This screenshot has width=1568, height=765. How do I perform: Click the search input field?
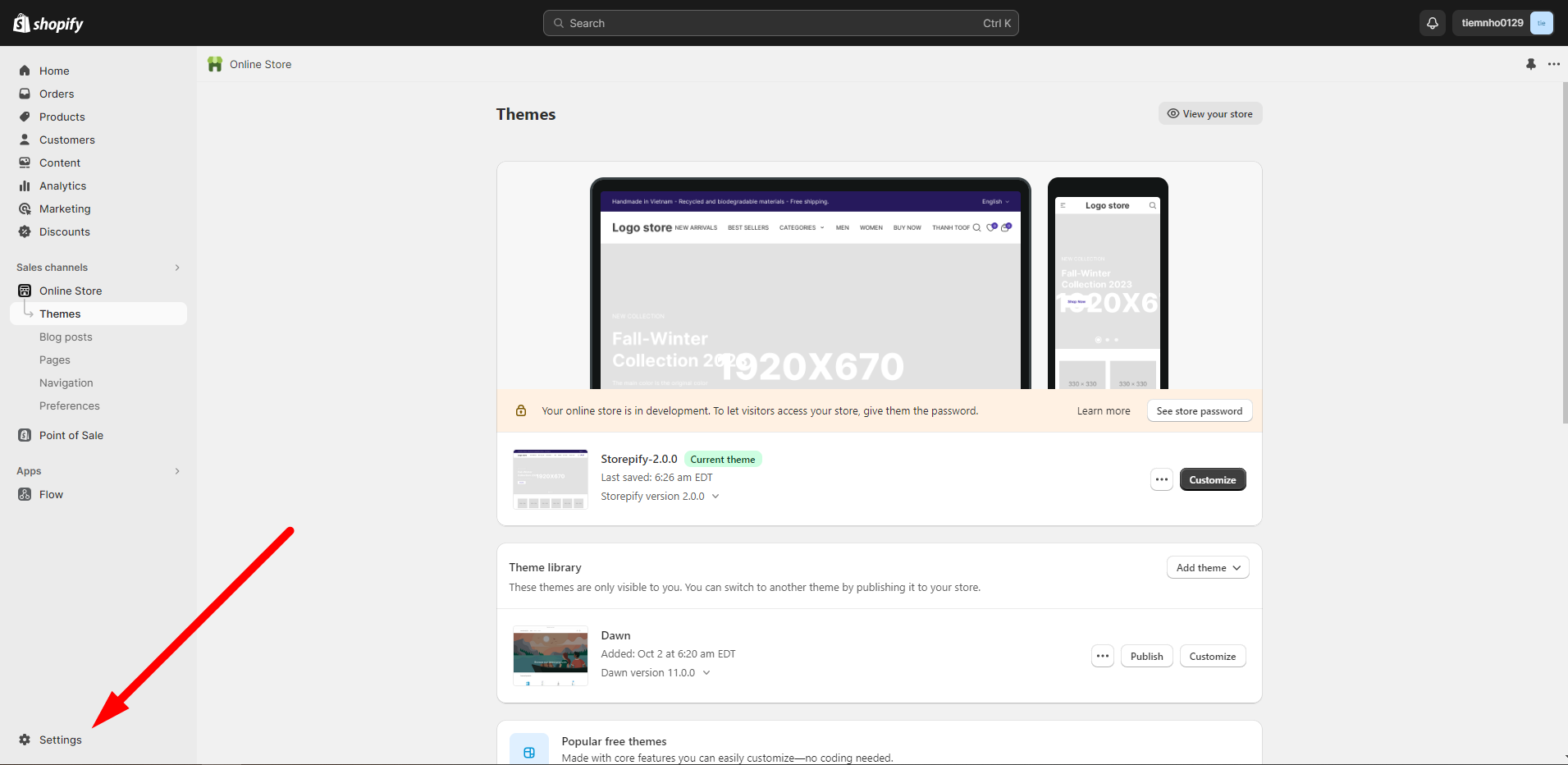pos(781,23)
